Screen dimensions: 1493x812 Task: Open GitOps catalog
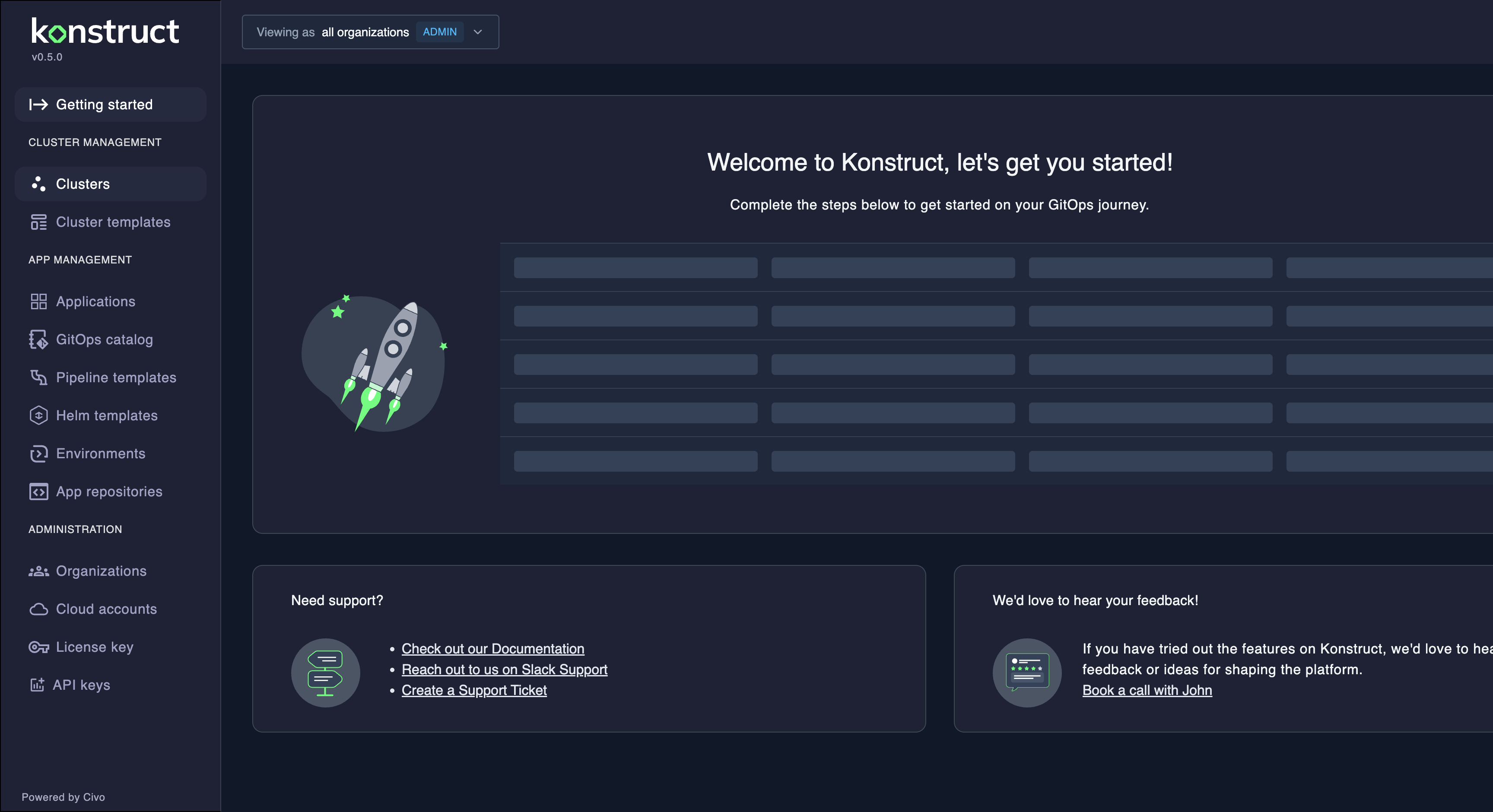pos(111,339)
